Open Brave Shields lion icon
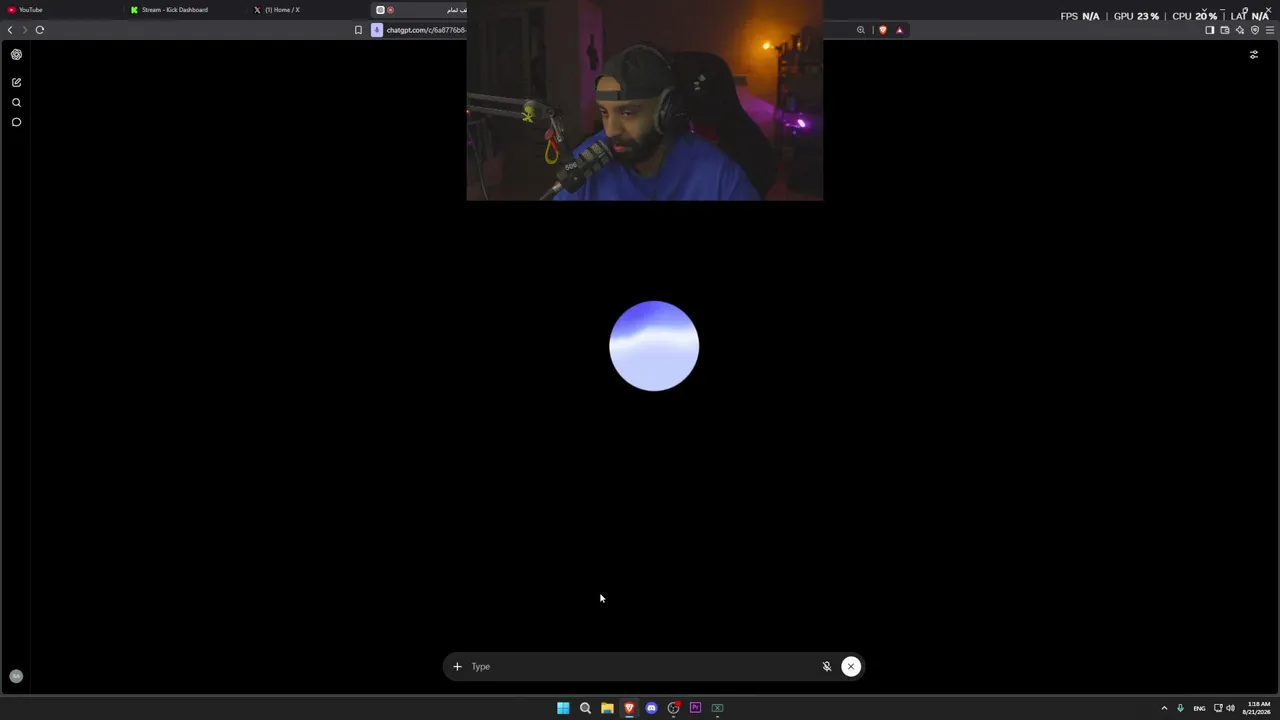Screen dimensions: 1280x720 click(x=882, y=30)
